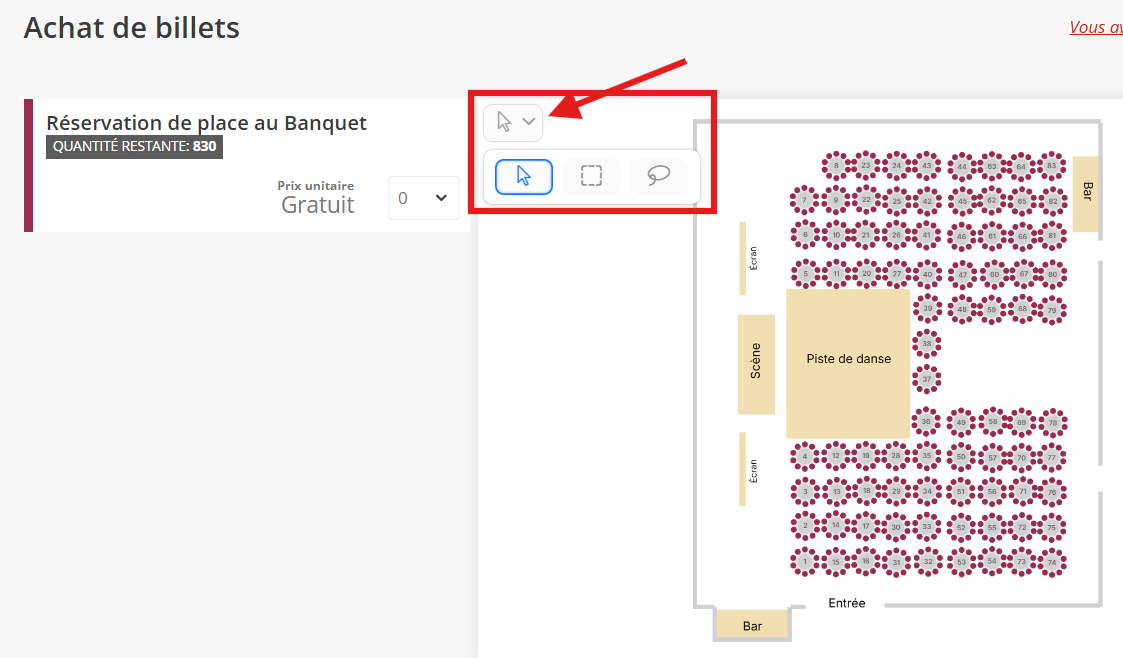Image resolution: width=1123 pixels, height=658 pixels.
Task: Select table 49 right of dance floor
Action: [960, 422]
